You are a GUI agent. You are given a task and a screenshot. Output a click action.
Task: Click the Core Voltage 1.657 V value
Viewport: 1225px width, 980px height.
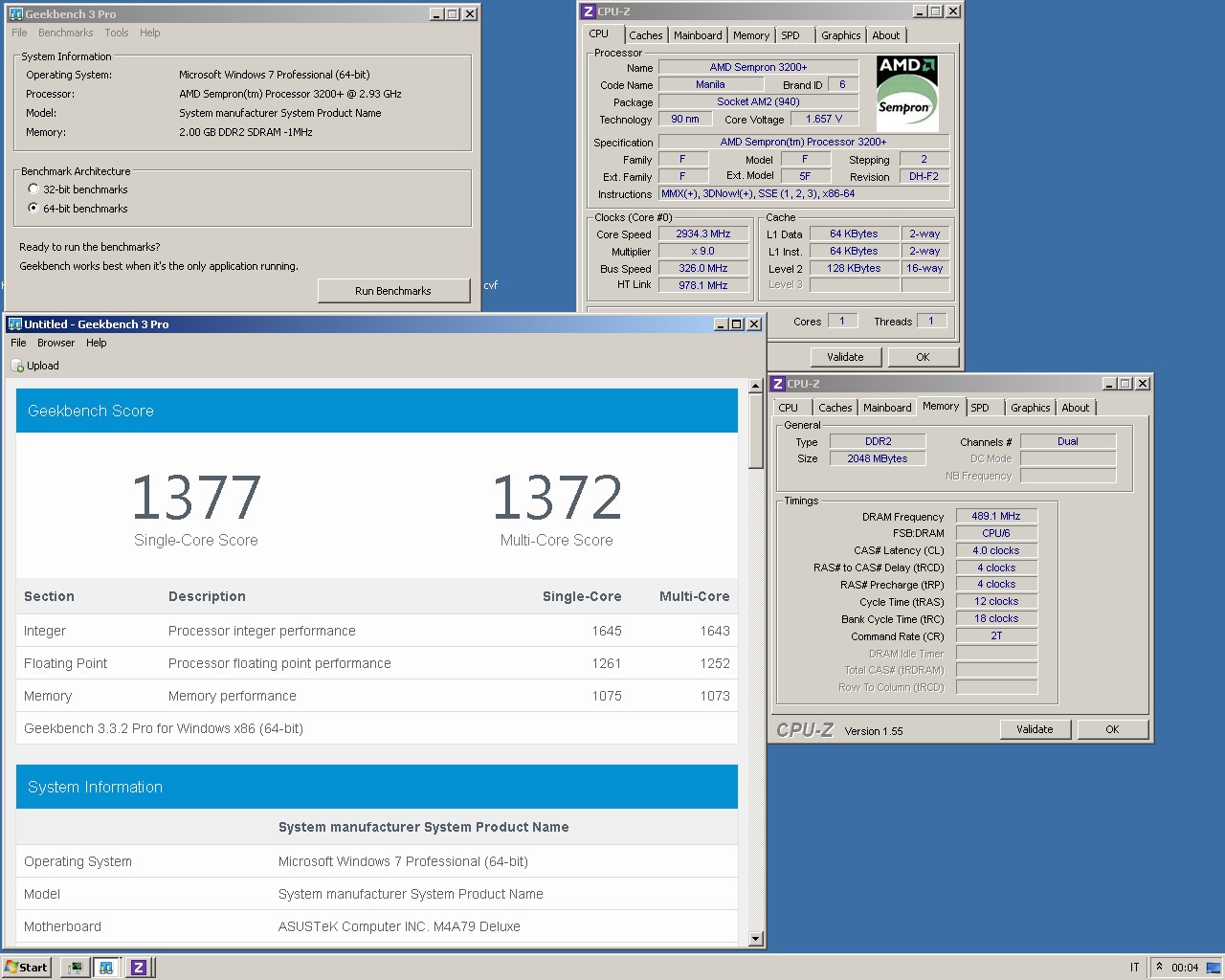pos(824,119)
